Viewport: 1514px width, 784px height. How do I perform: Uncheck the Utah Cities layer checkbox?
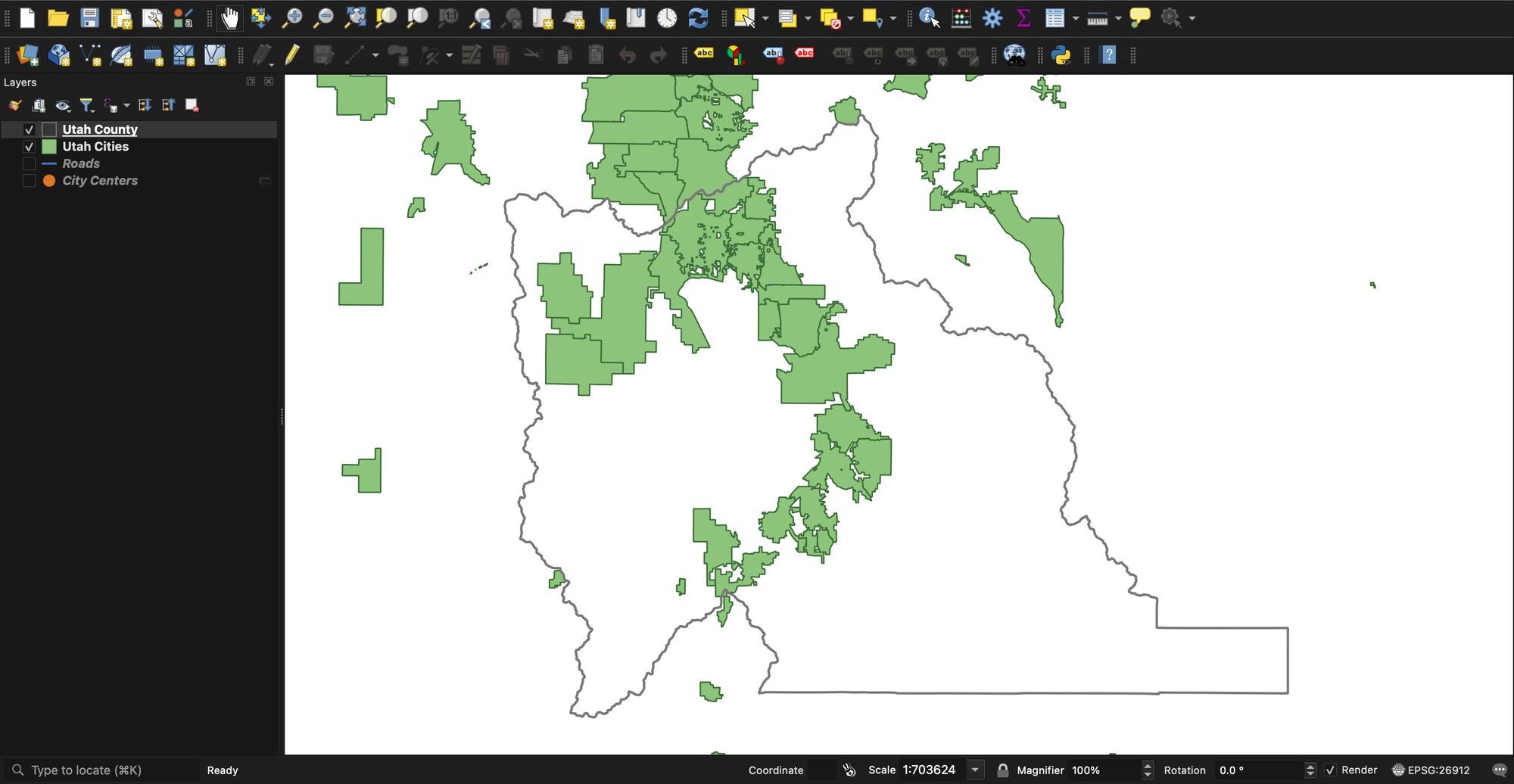(30, 147)
